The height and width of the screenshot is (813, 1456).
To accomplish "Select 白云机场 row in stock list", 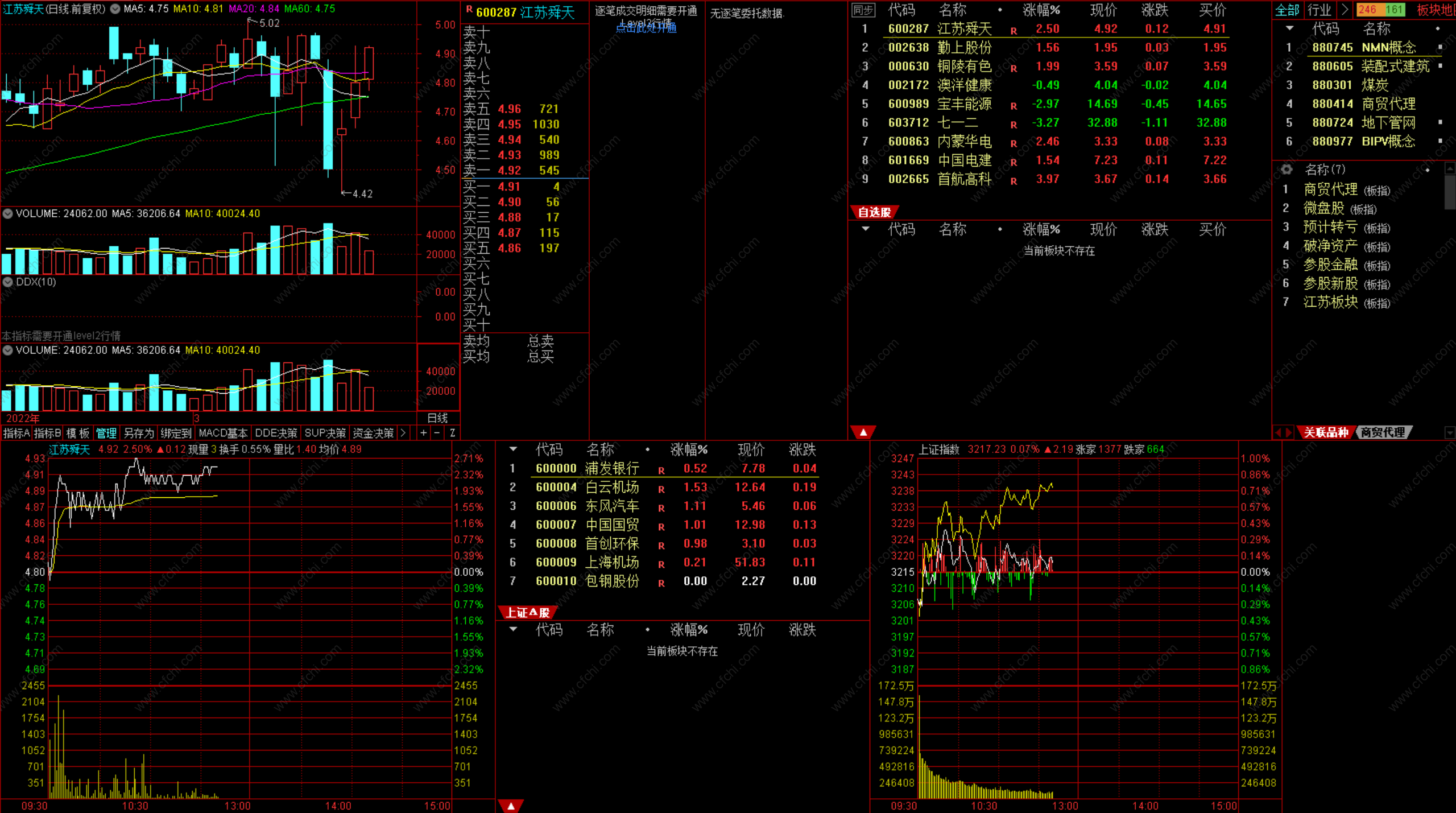I will pyautogui.click(x=612, y=487).
